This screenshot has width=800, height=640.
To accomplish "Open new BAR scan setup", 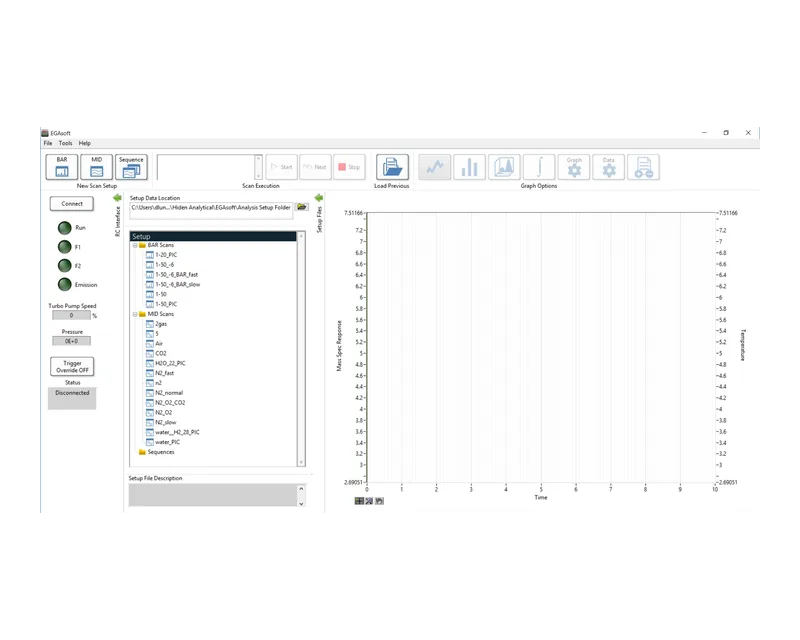I will pos(62,167).
